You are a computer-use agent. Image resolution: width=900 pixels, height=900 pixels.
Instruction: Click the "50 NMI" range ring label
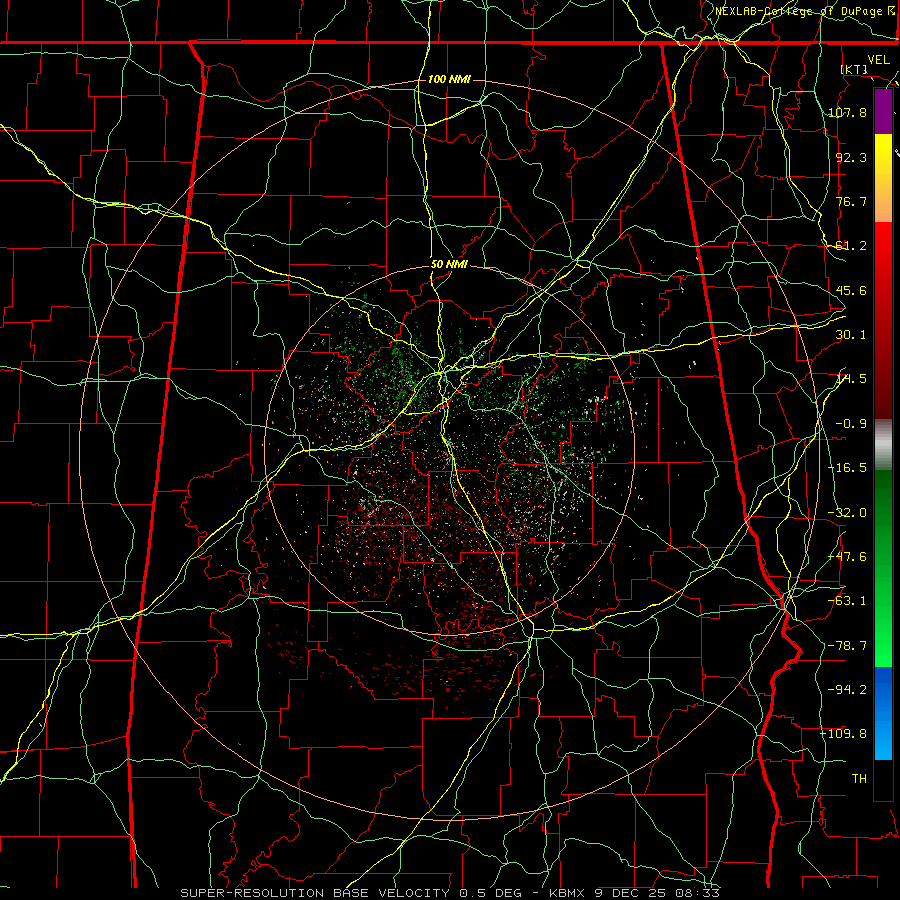(x=449, y=265)
